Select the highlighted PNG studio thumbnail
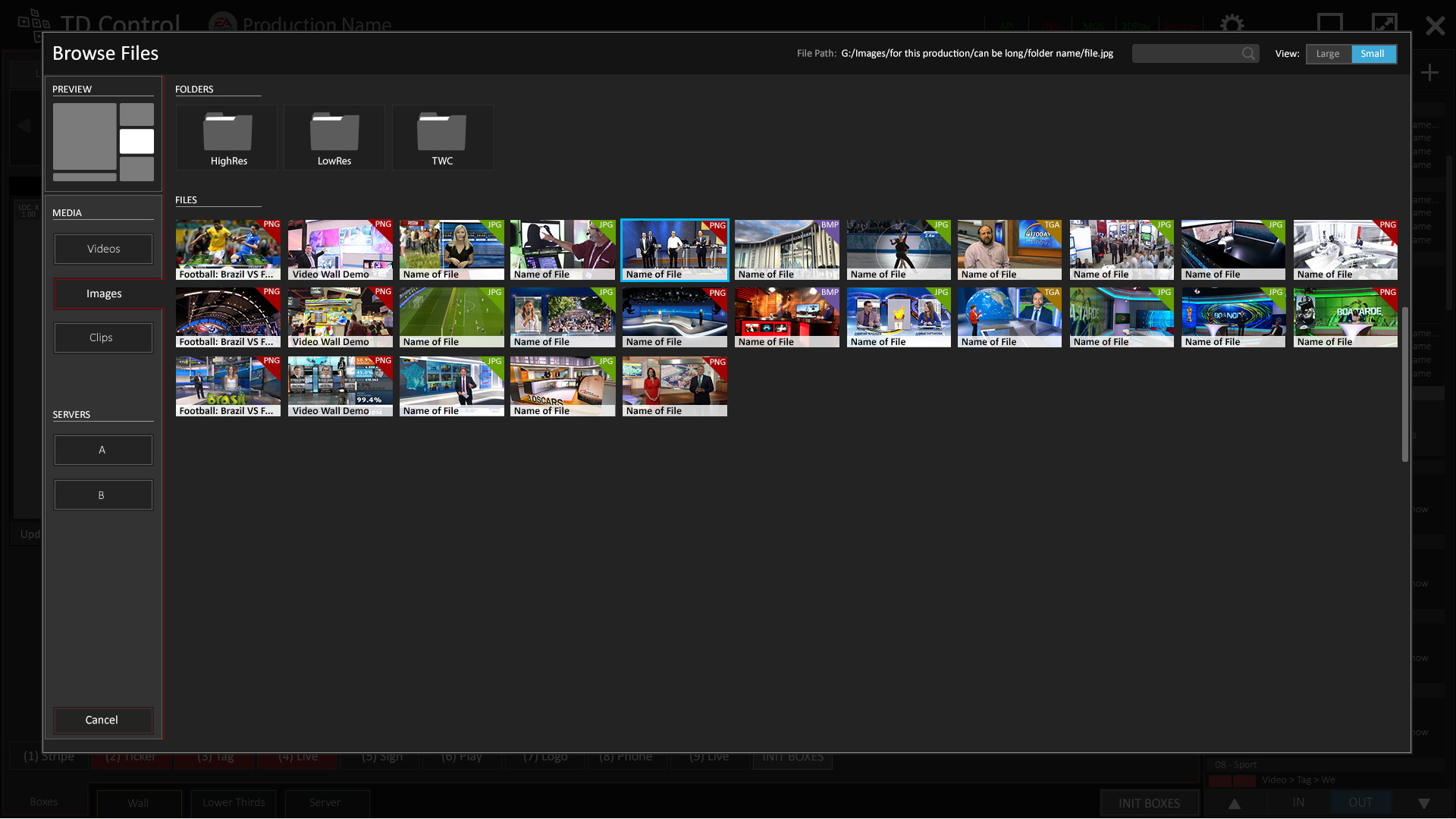This screenshot has width=1456, height=819. (x=674, y=249)
